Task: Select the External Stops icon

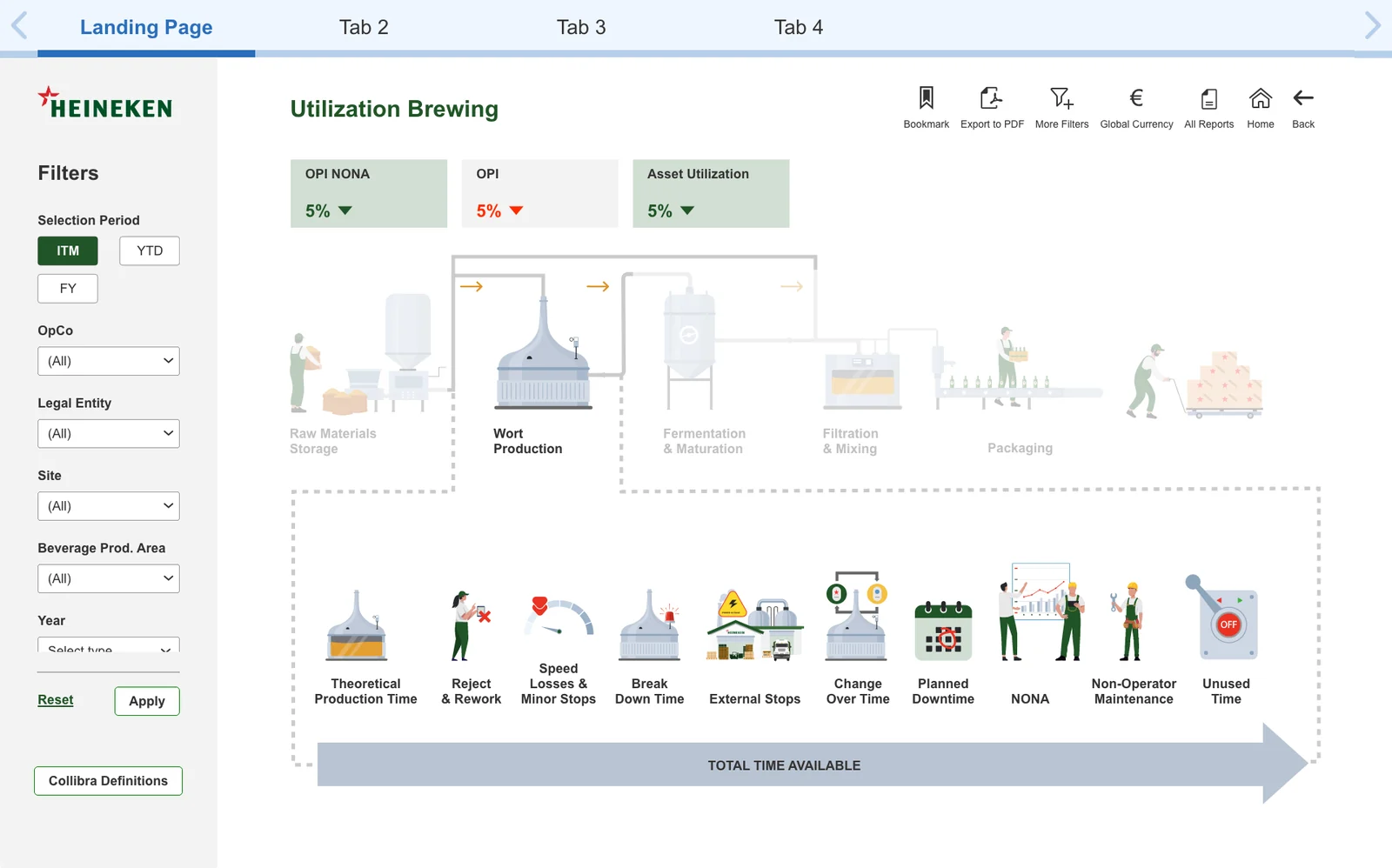Action: (754, 625)
